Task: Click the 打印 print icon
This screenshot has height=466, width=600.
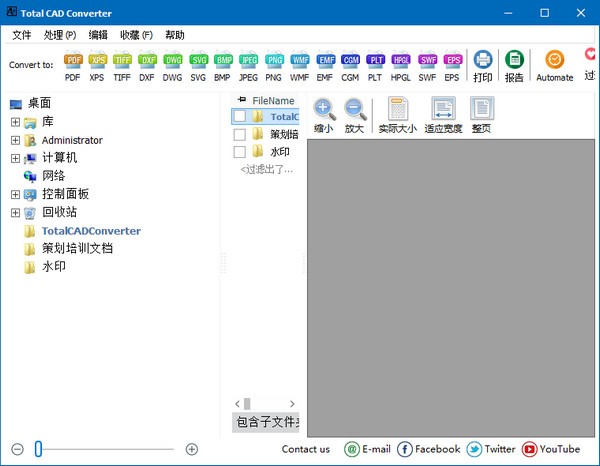Action: pos(483,66)
